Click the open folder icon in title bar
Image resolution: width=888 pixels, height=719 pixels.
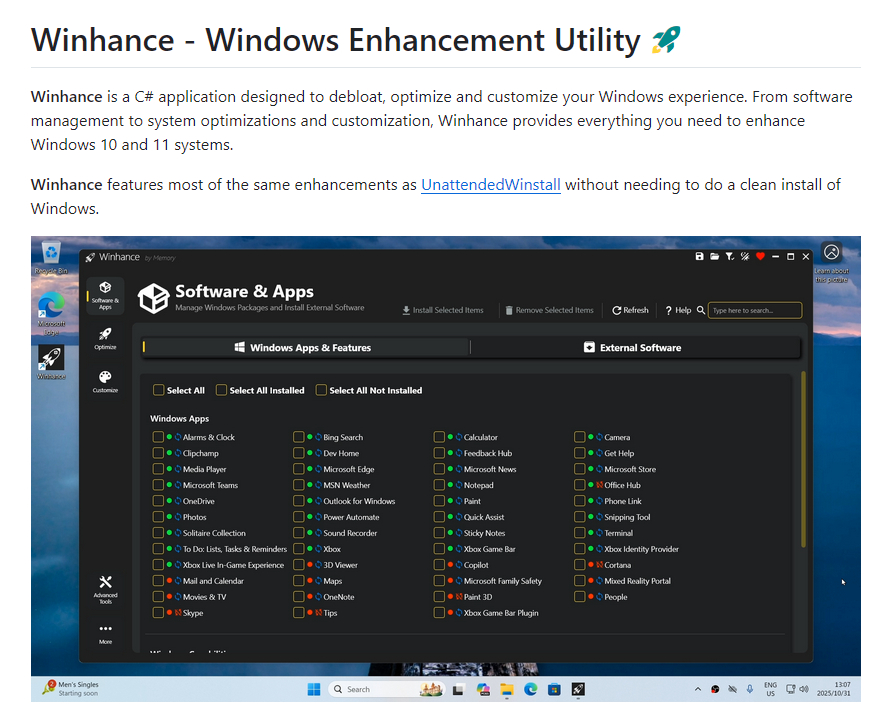714,257
